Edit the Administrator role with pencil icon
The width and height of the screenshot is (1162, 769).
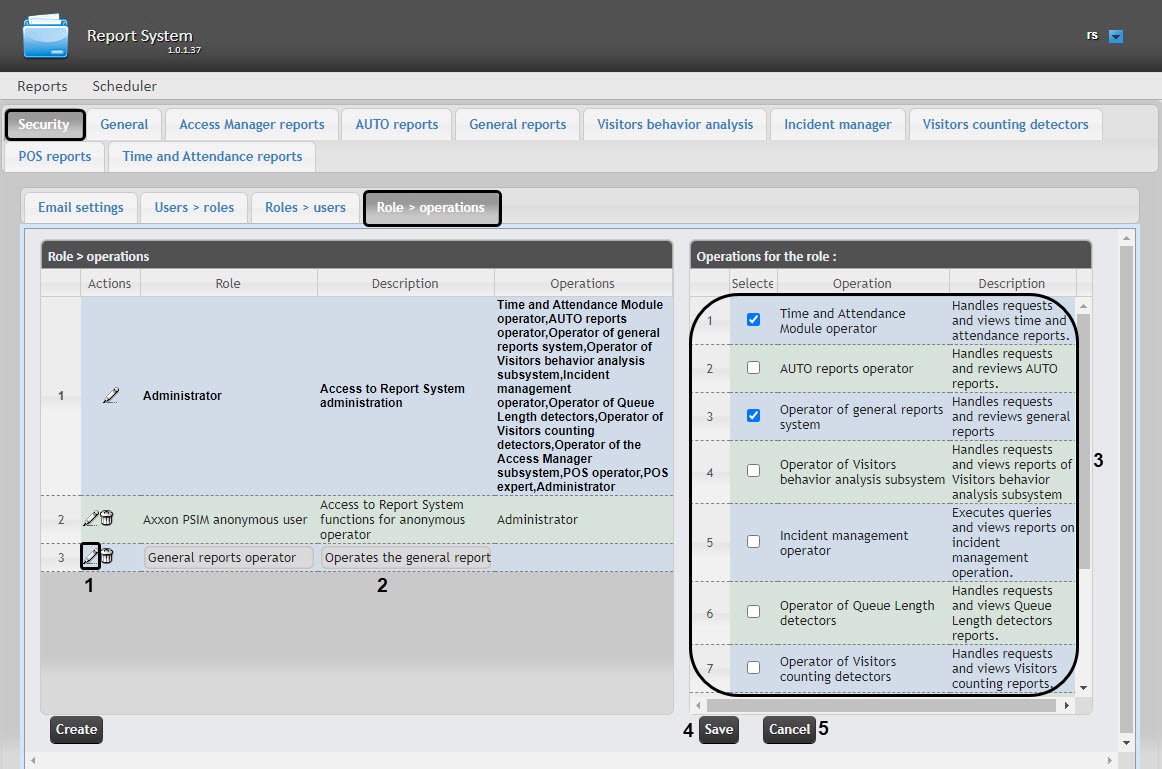110,396
